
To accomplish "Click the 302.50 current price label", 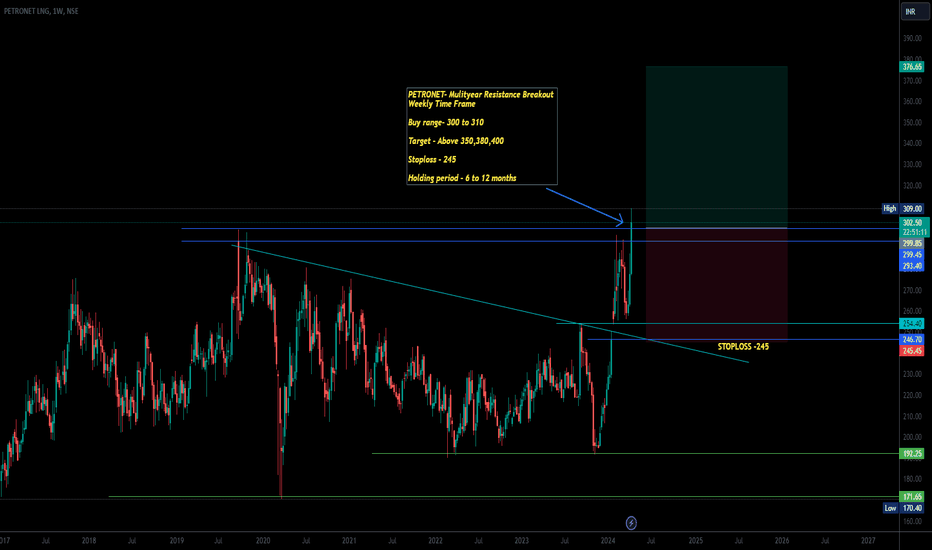I will click(x=912, y=223).
